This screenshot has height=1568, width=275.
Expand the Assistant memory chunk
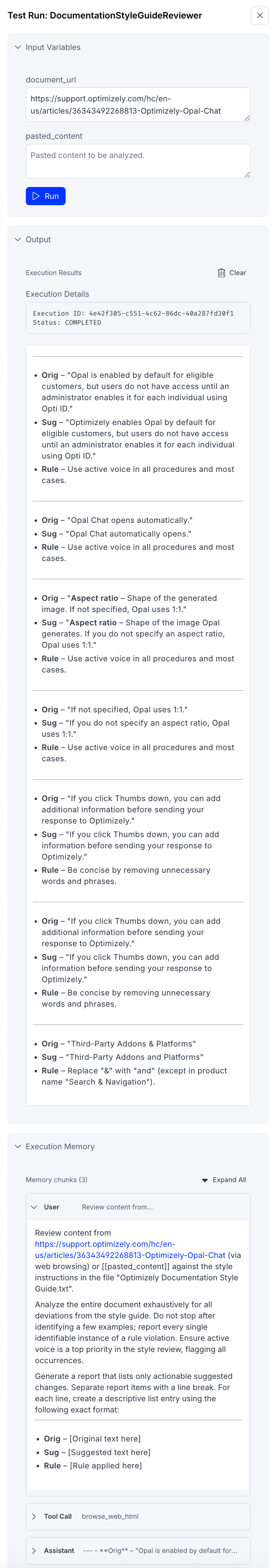[34, 1551]
